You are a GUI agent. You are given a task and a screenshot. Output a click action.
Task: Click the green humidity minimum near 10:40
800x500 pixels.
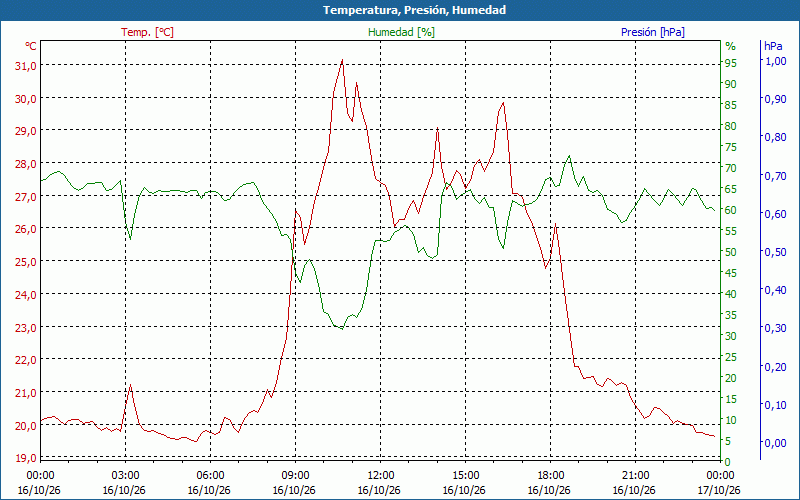tap(341, 329)
